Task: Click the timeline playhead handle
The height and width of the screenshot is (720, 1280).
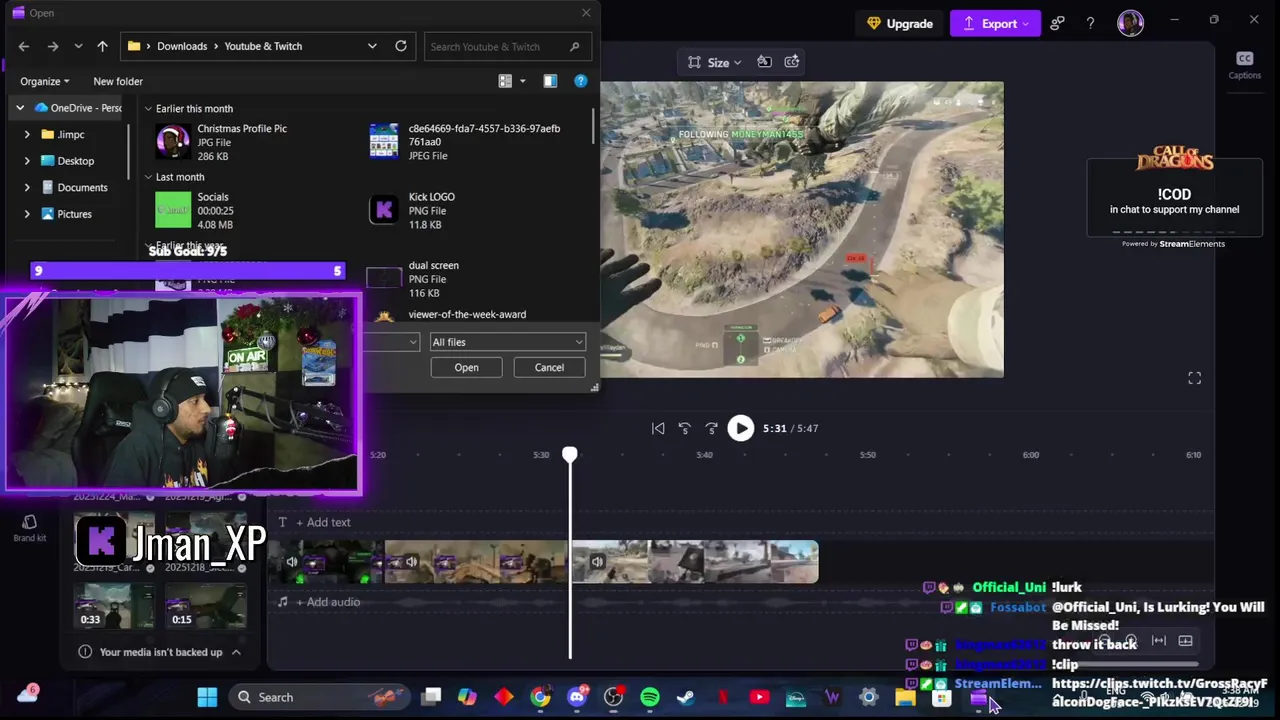Action: click(x=570, y=455)
